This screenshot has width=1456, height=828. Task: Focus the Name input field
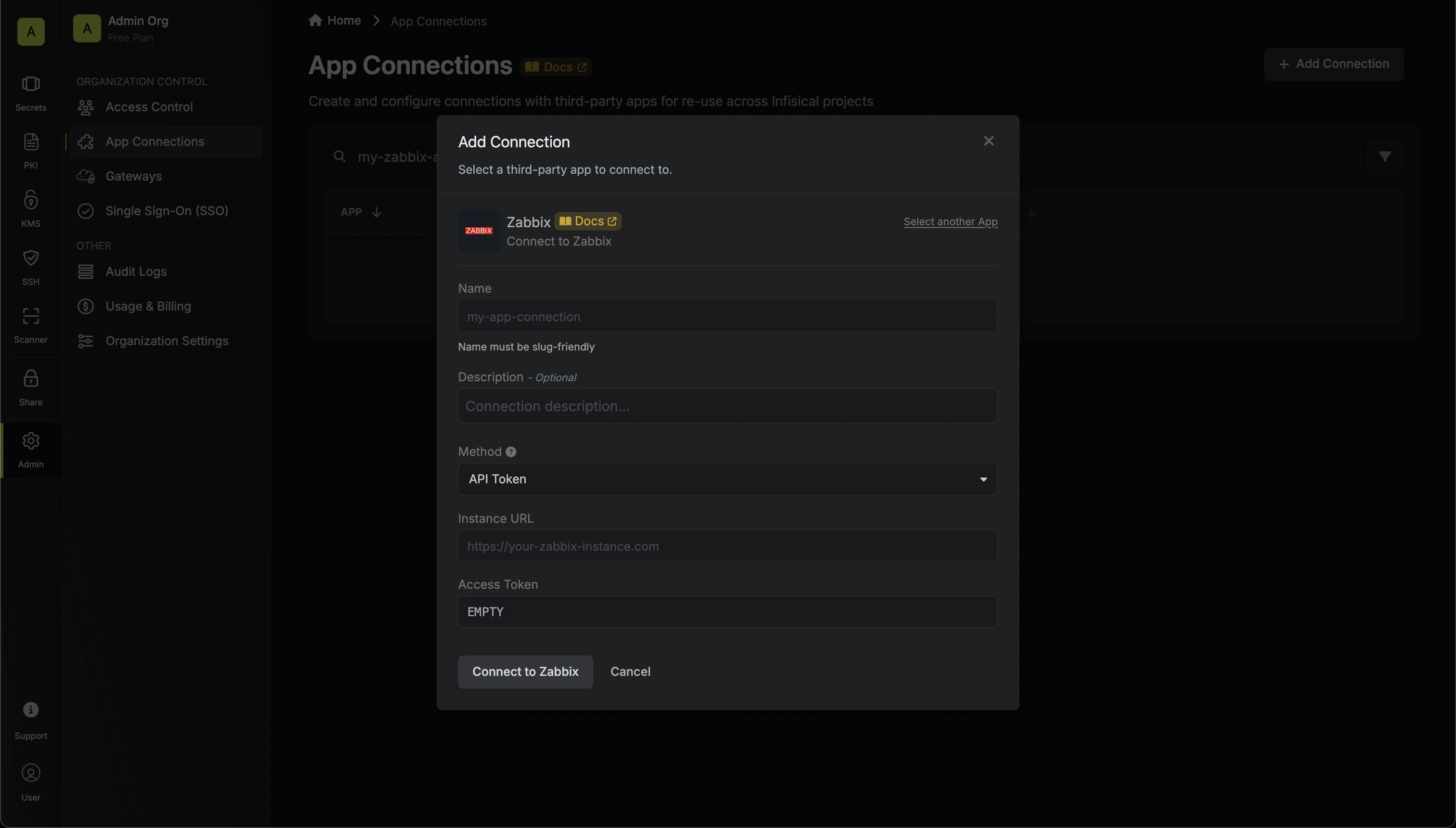[x=728, y=316]
